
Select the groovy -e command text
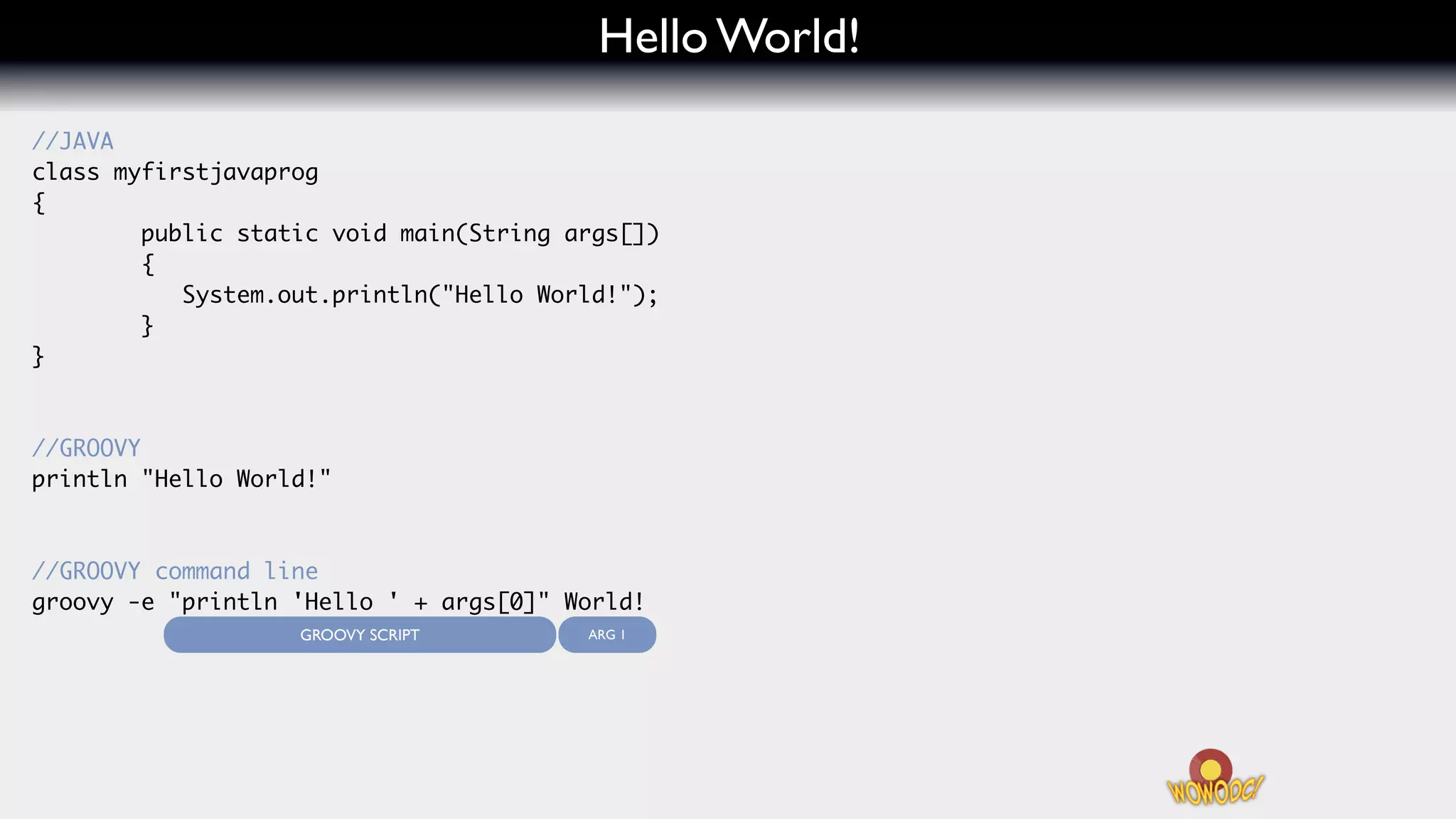(338, 602)
